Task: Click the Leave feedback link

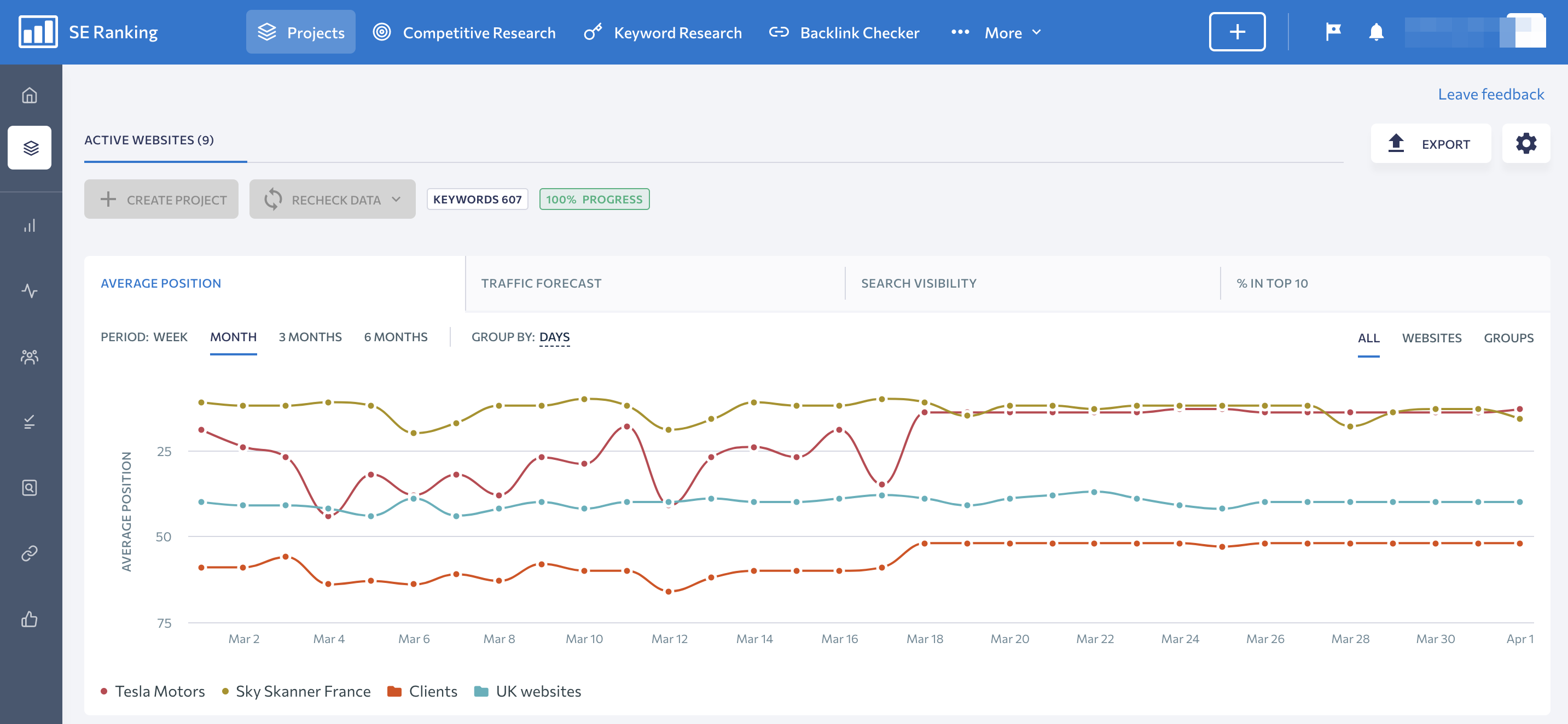Action: click(1490, 94)
